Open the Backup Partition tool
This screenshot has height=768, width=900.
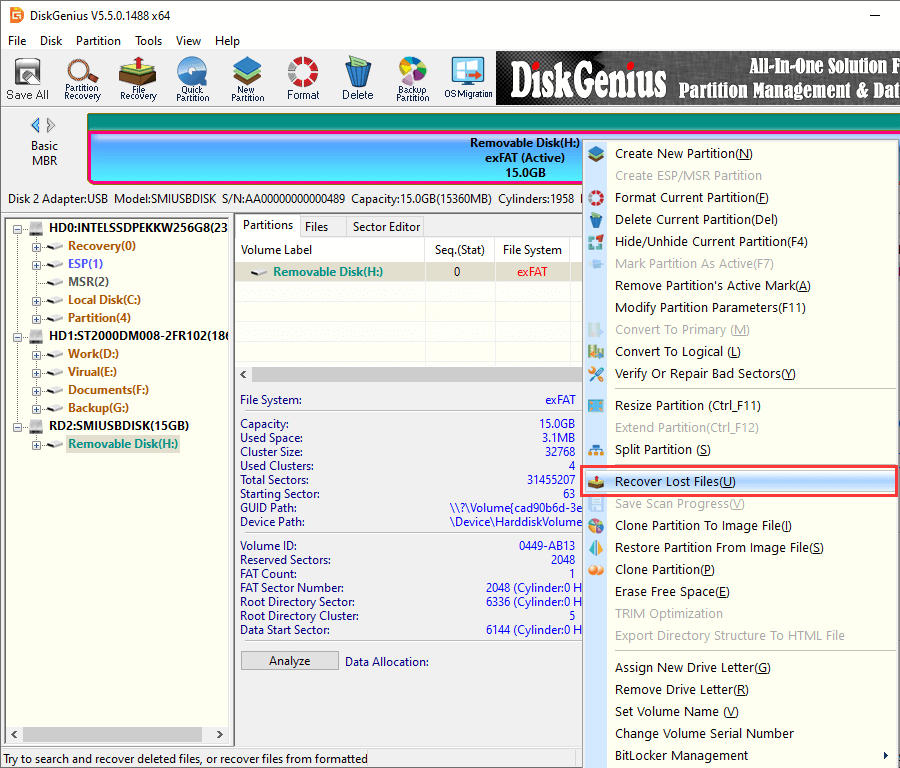(412, 78)
